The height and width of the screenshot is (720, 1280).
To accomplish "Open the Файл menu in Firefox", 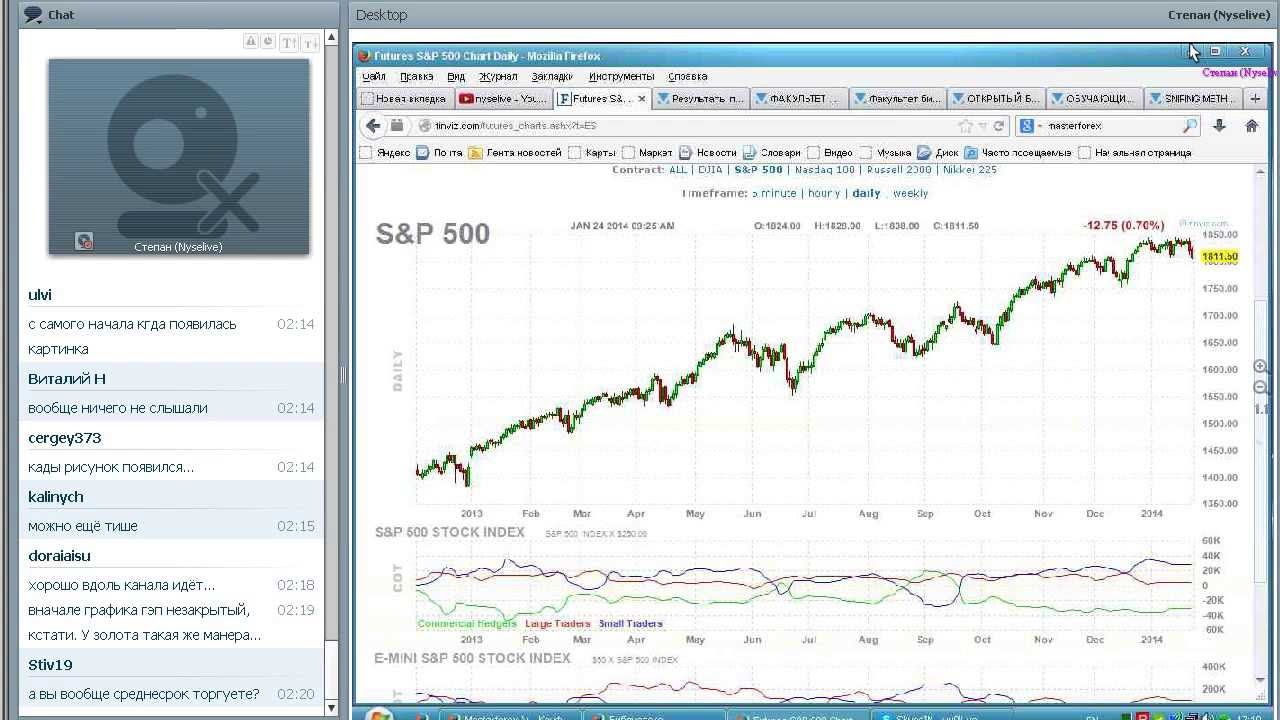I will [x=374, y=76].
